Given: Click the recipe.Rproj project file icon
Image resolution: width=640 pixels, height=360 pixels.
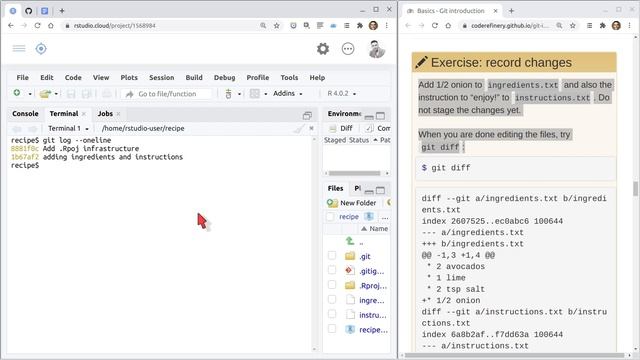Looking at the screenshot, I should coord(350,329).
